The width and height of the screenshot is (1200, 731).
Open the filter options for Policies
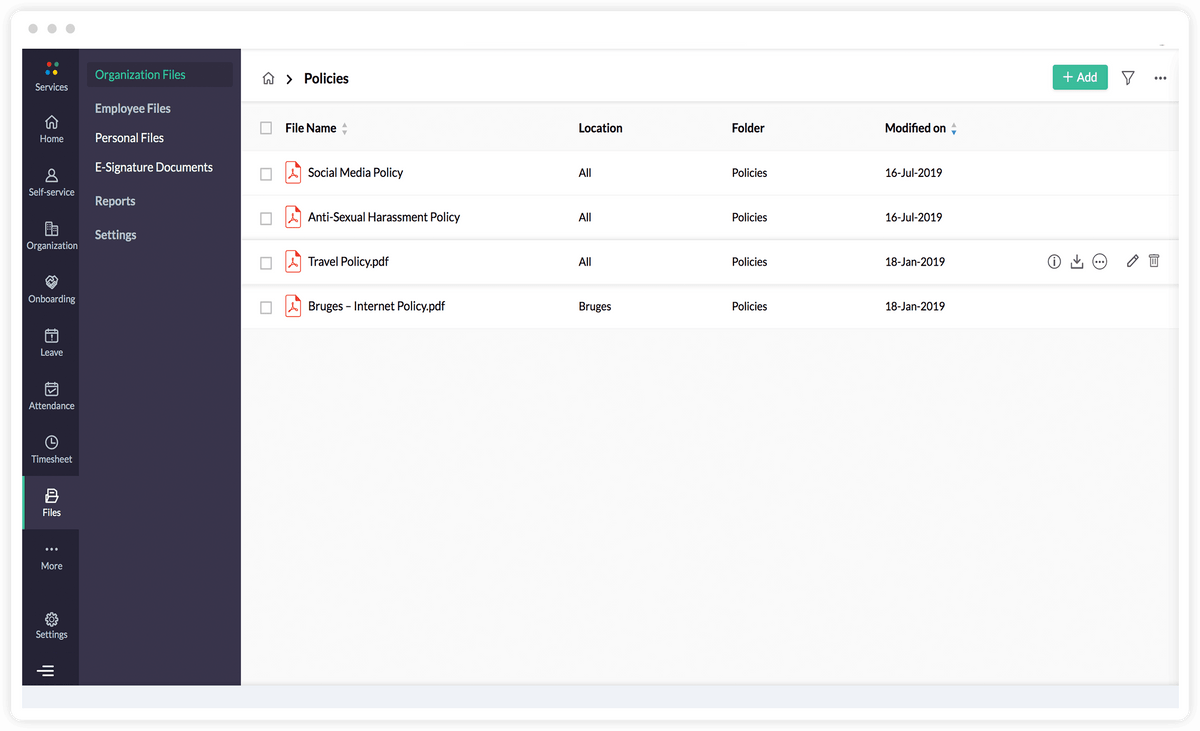[x=1128, y=77]
